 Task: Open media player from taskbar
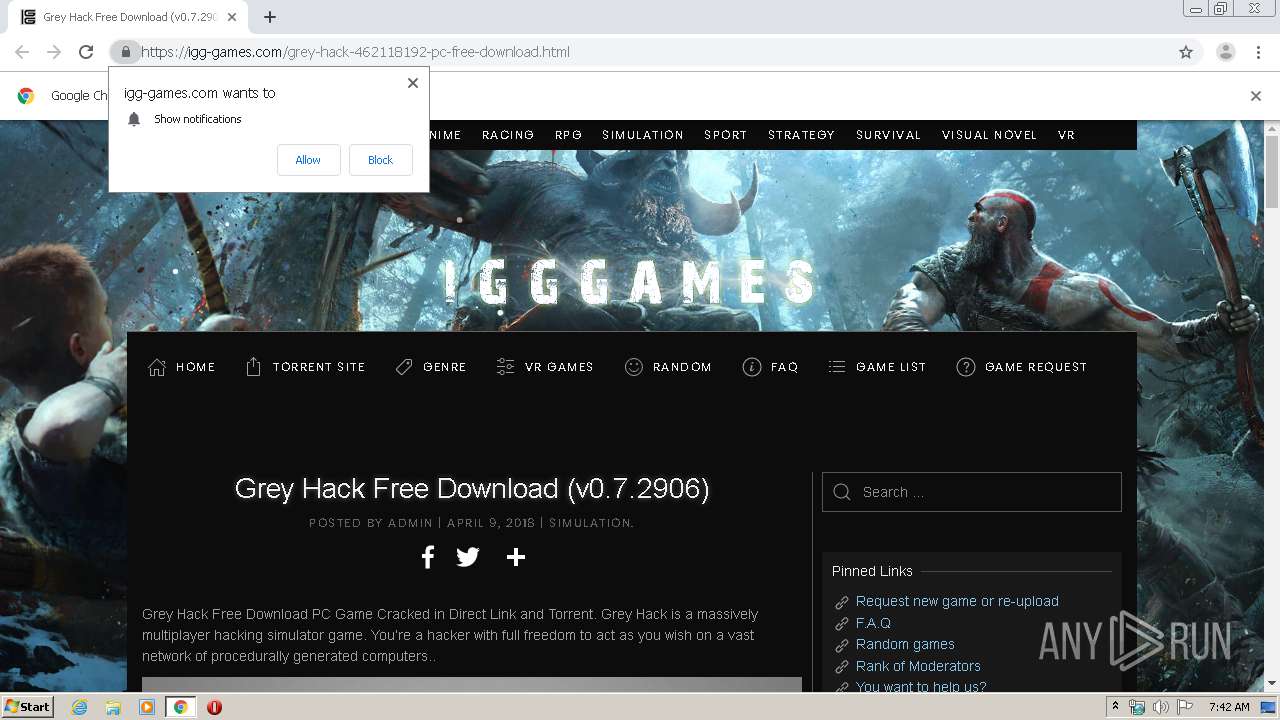147,707
